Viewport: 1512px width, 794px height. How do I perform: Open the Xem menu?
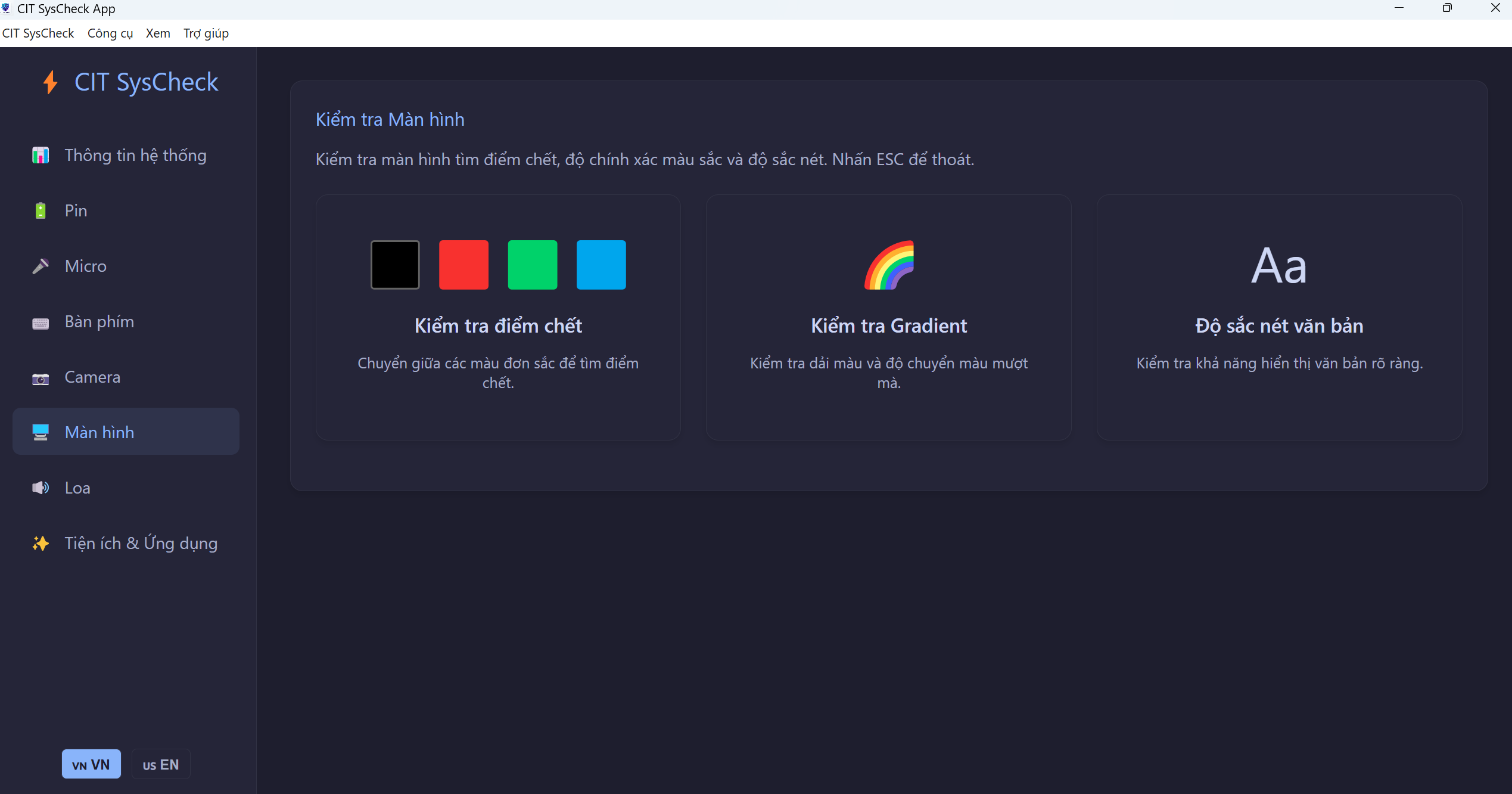(158, 33)
